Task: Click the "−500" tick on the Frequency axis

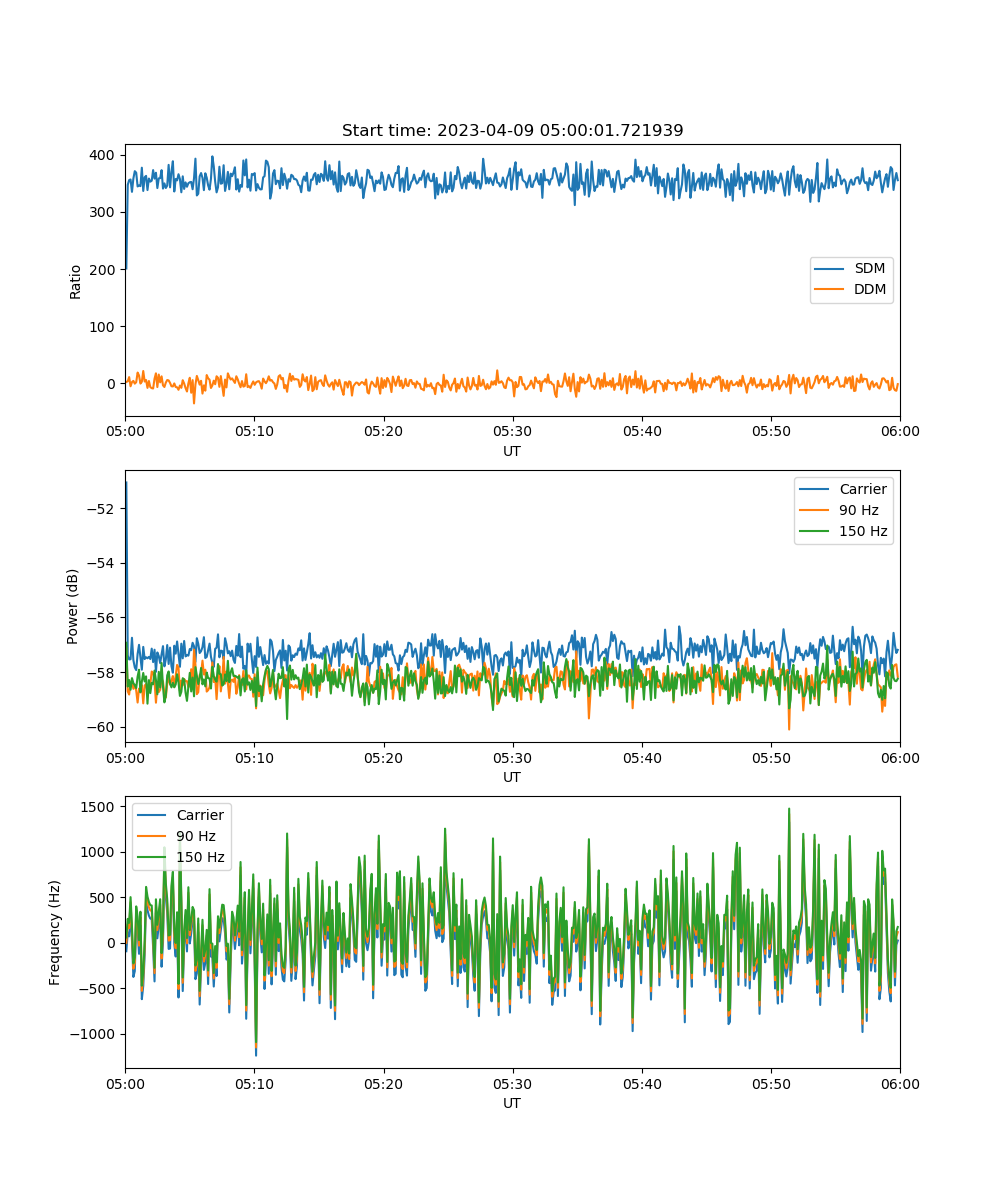Action: pyautogui.click(x=98, y=988)
